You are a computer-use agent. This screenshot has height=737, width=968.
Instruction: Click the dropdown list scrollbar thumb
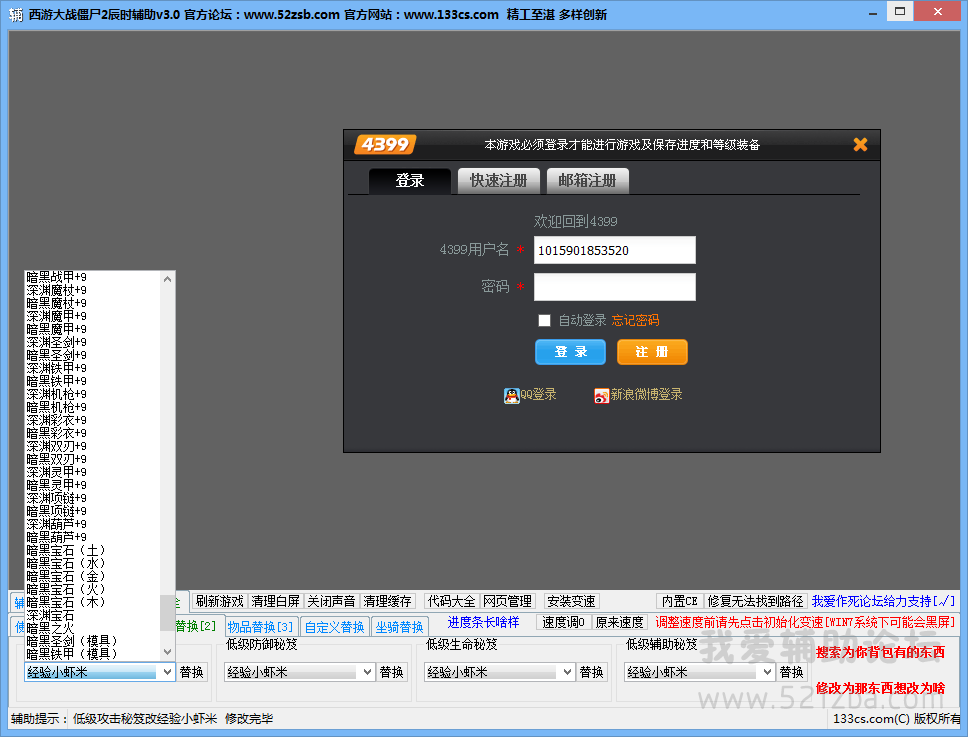click(x=167, y=613)
